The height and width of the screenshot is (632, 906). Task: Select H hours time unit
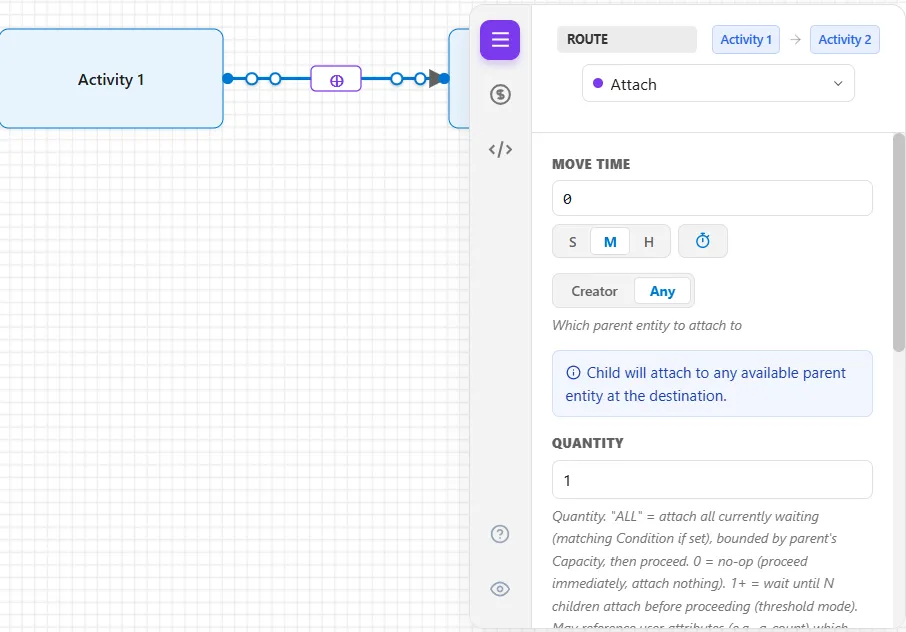(649, 241)
